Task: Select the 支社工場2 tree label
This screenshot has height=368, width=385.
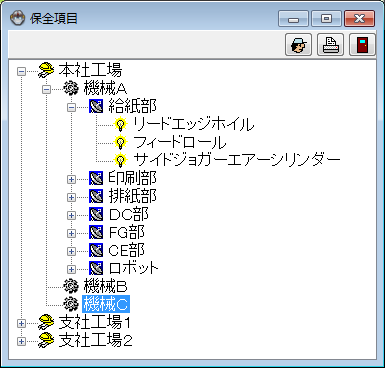Action: coord(95,340)
